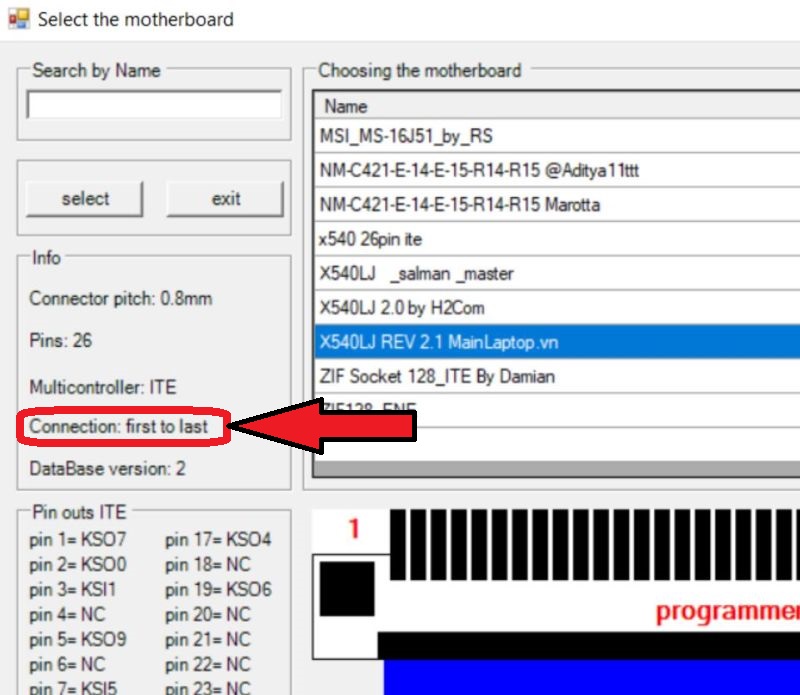Choose the NM-C421 Marotta motherboard entry
This screenshot has height=695, width=800.
[x=460, y=205]
